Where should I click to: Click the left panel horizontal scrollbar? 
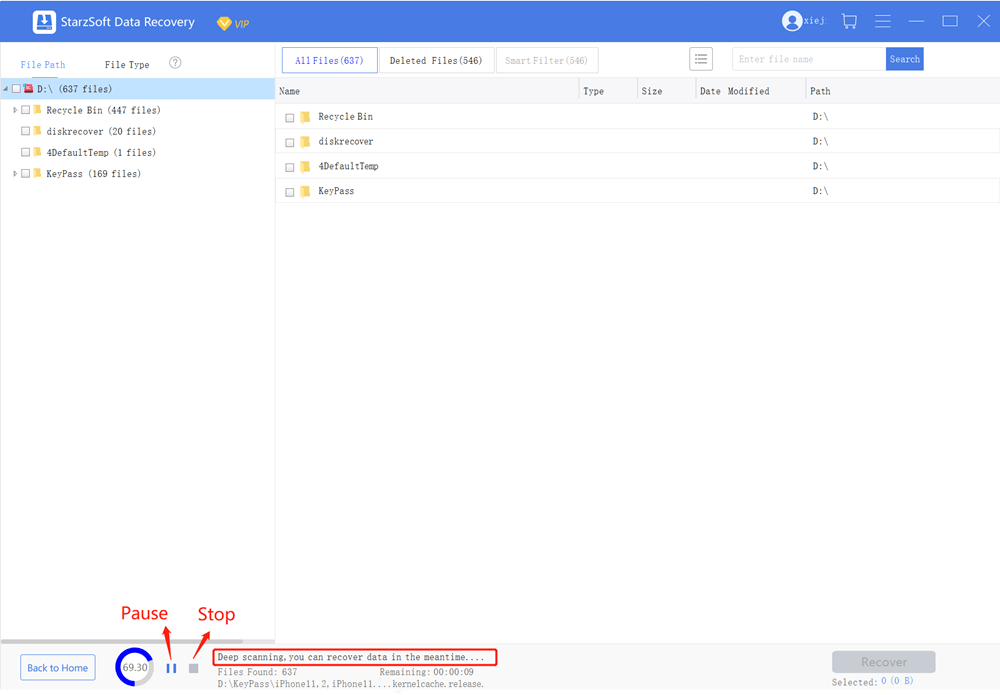[122, 641]
